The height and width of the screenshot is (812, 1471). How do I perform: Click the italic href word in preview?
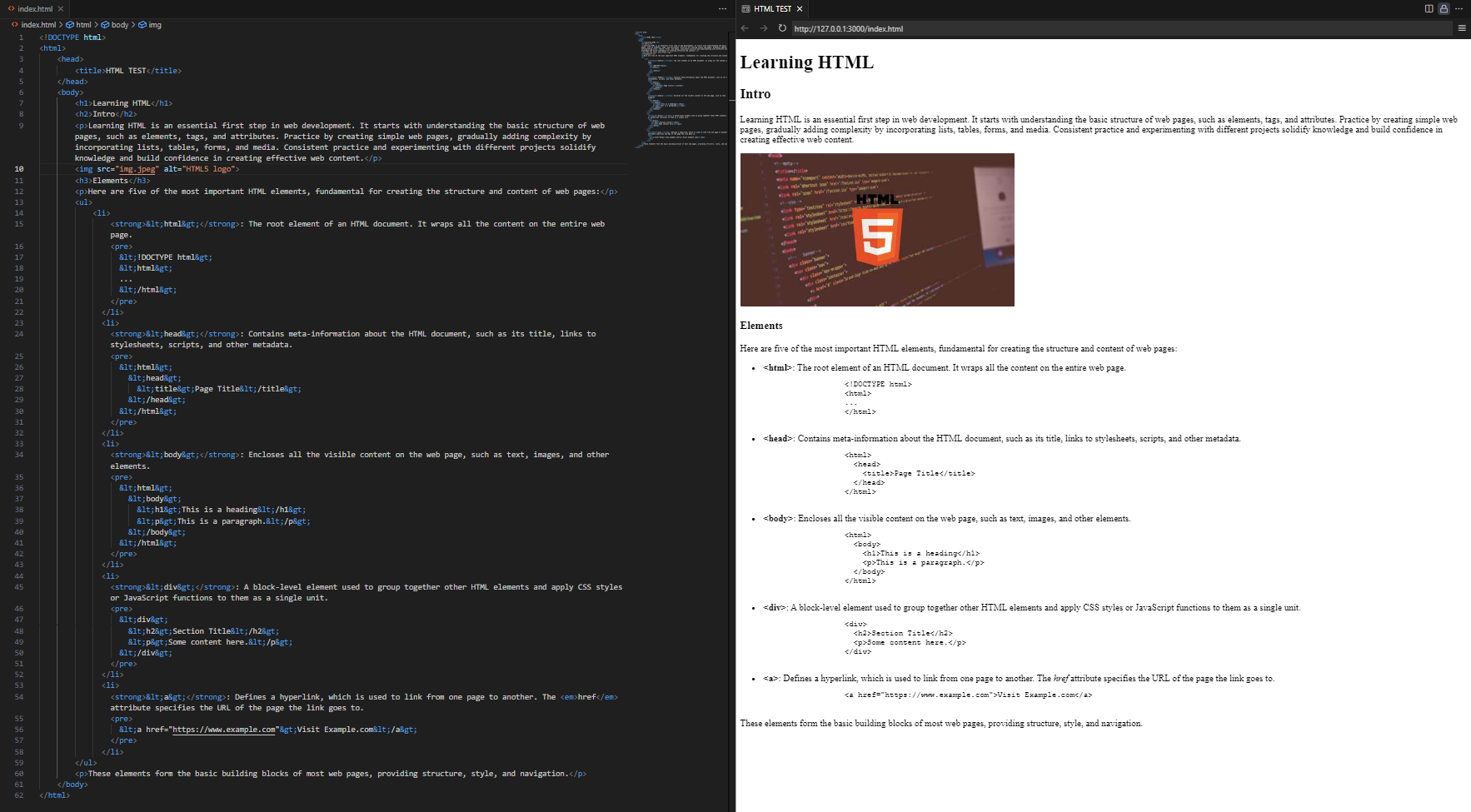[x=1061, y=679]
